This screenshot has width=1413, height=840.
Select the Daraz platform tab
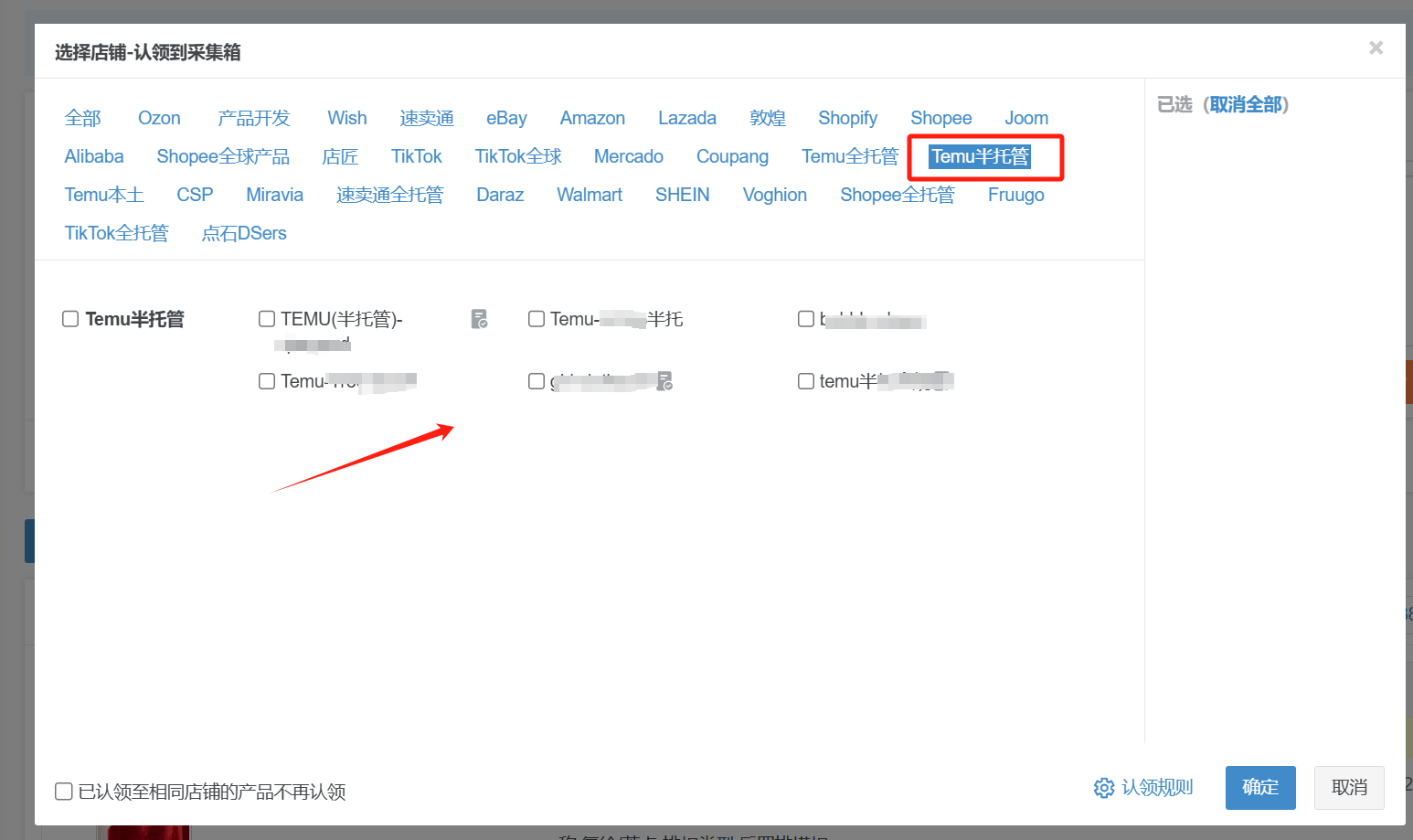point(500,195)
